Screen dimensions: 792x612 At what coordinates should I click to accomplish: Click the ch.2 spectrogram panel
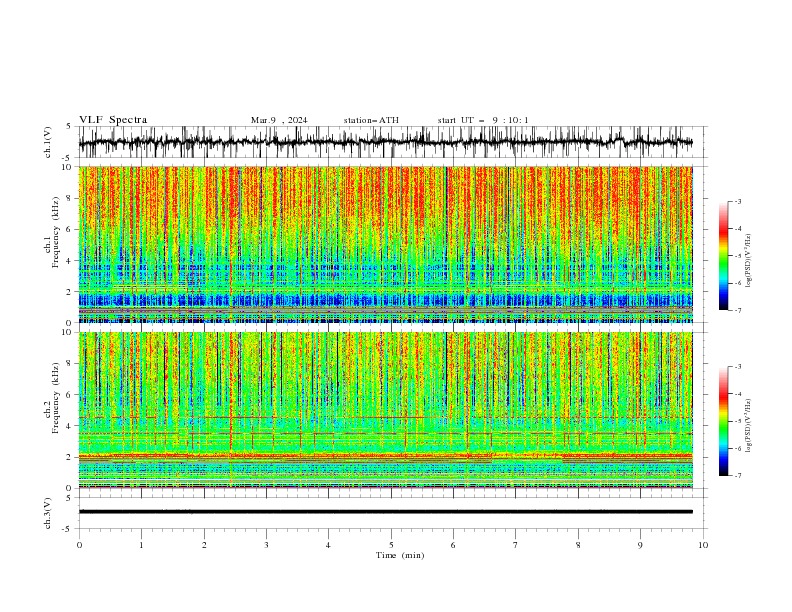click(385, 410)
